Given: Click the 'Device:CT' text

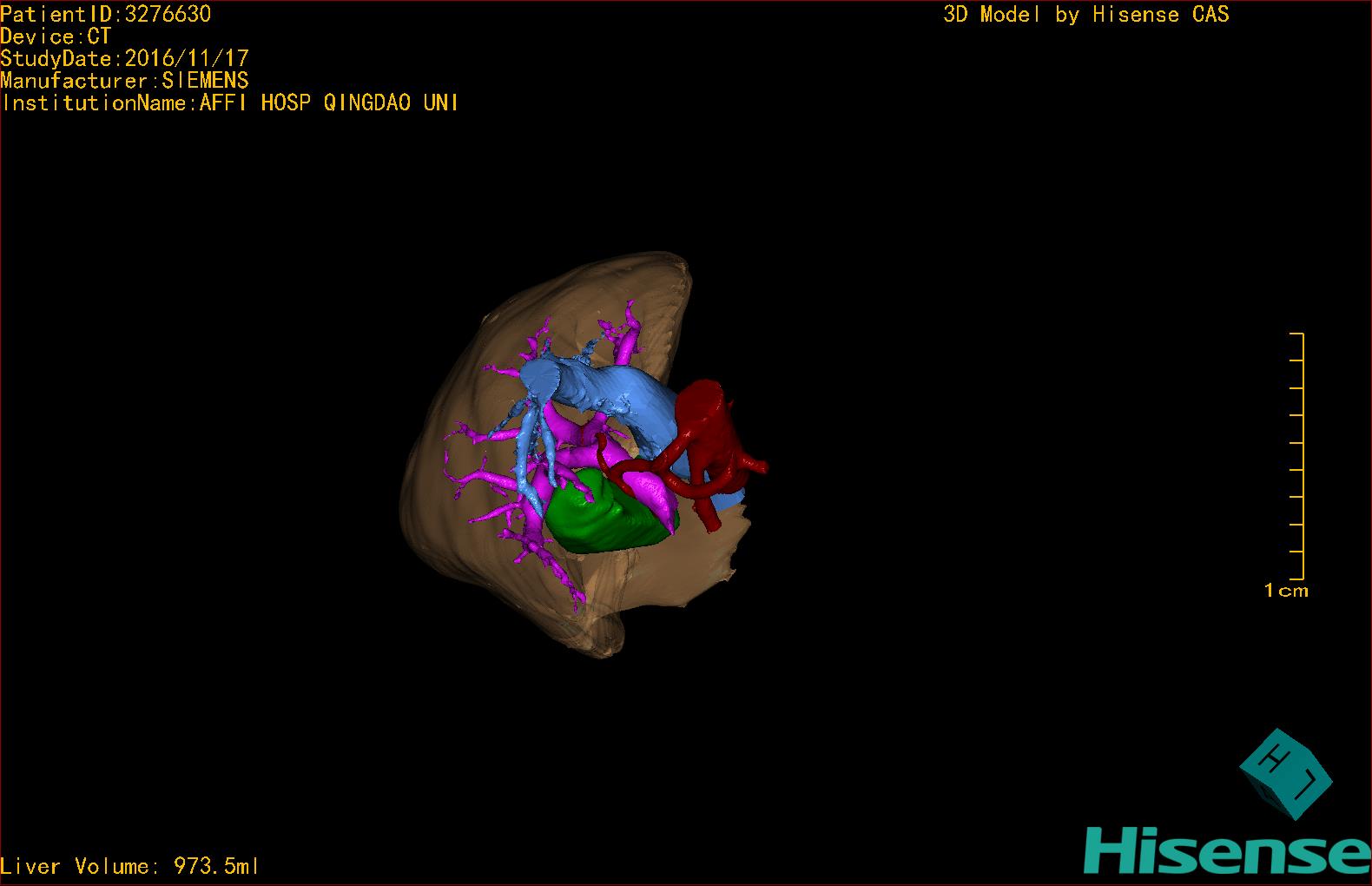Looking at the screenshot, I should 56,36.
